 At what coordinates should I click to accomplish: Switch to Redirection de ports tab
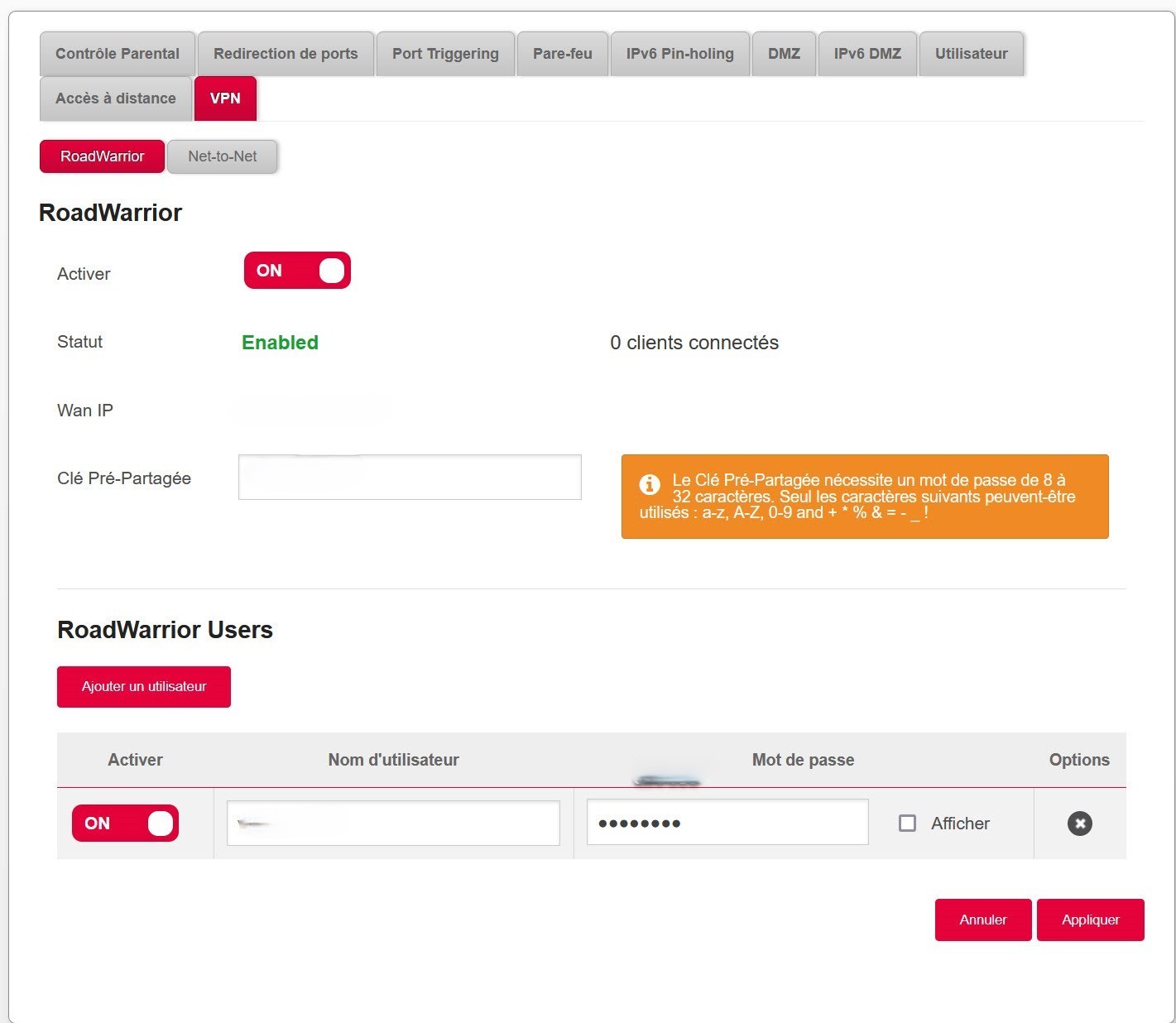[286, 54]
